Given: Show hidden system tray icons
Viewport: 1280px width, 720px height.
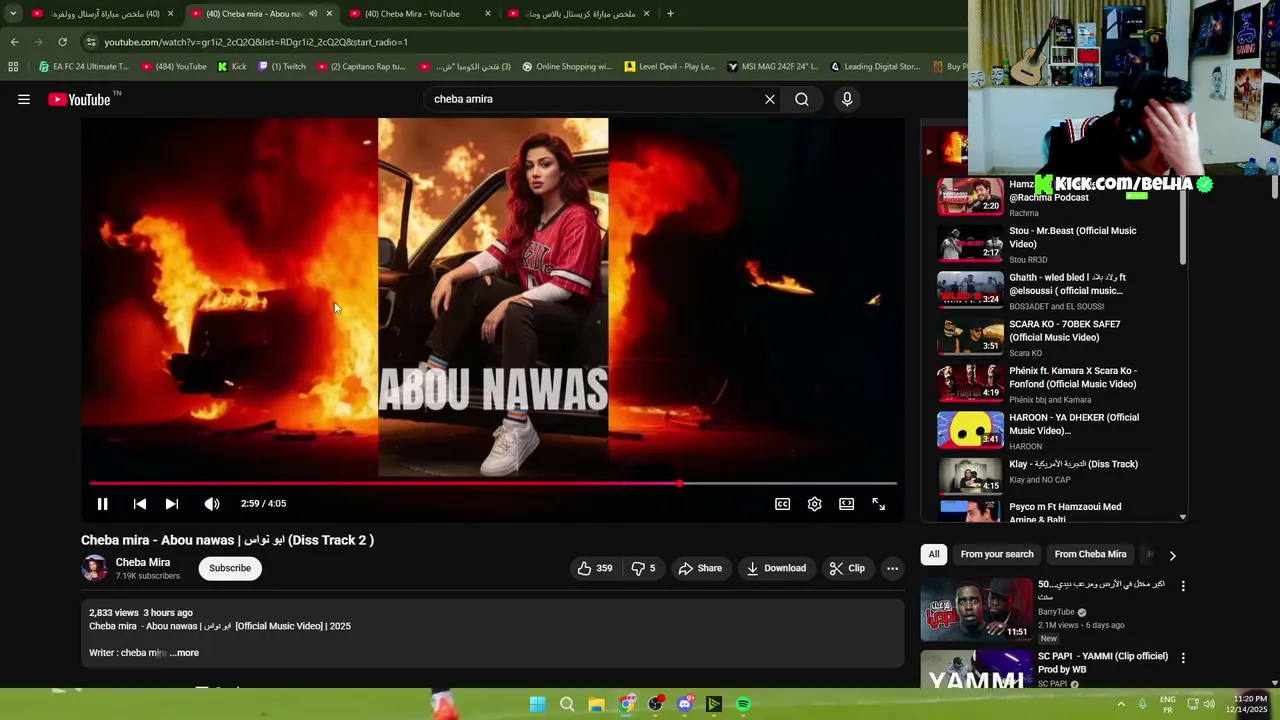Looking at the screenshot, I should 1121,704.
